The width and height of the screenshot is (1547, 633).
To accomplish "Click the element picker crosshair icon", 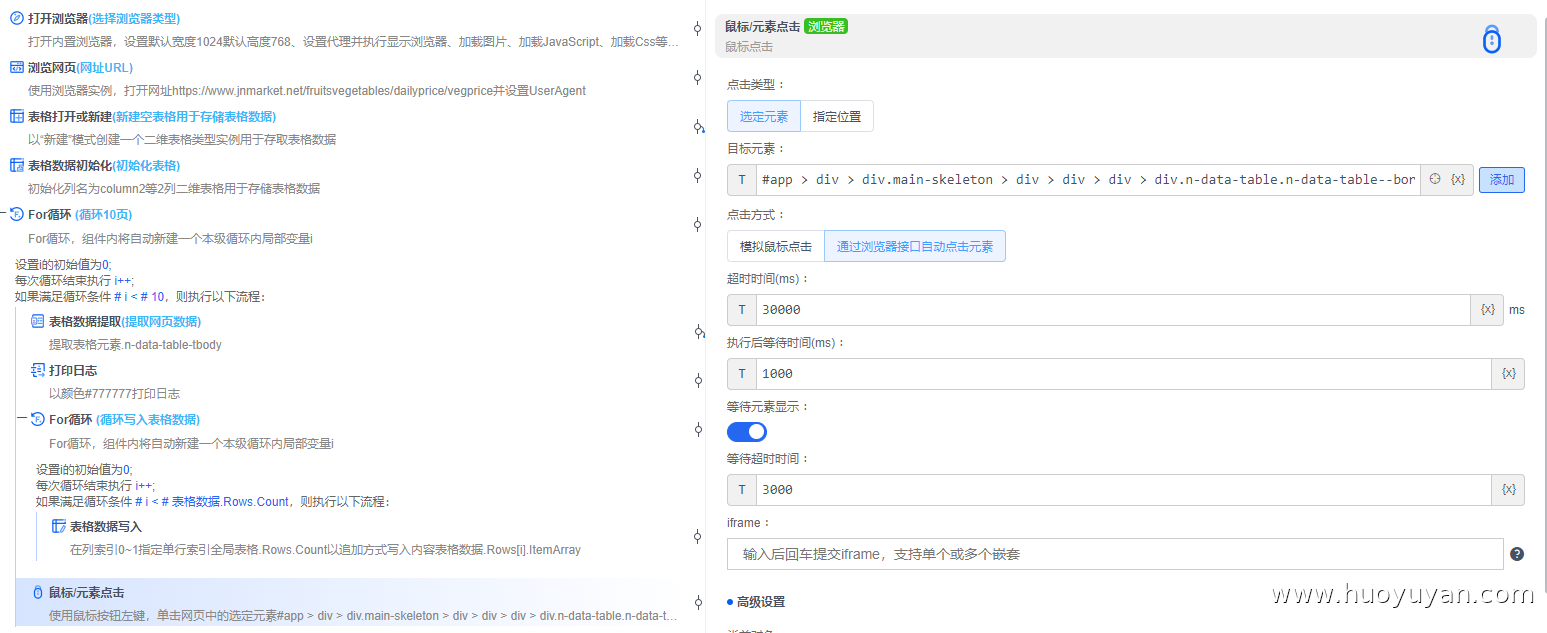I will pos(1435,179).
